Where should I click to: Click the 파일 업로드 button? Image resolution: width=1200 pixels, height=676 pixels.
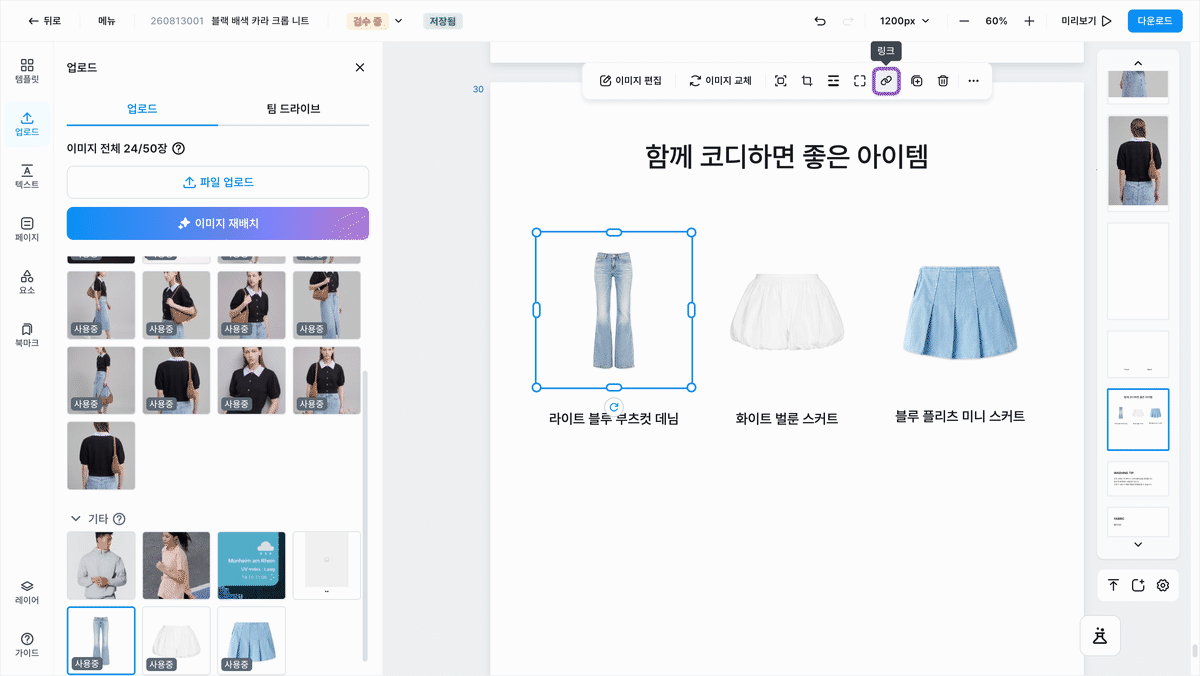[218, 182]
